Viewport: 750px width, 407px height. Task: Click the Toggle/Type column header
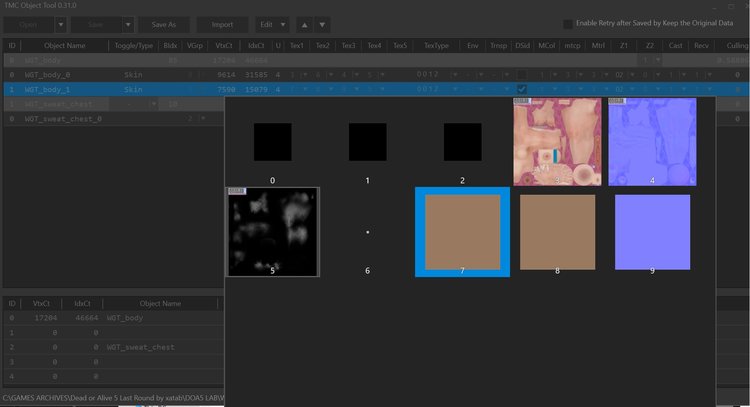133,45
